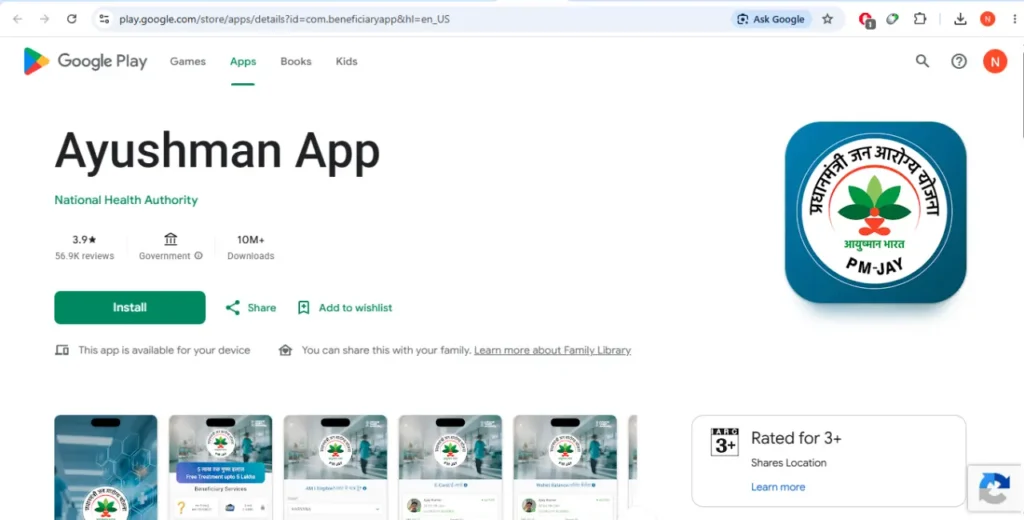1024x520 pixels.
Task: Reload the page with the refresh icon
Action: [x=72, y=19]
